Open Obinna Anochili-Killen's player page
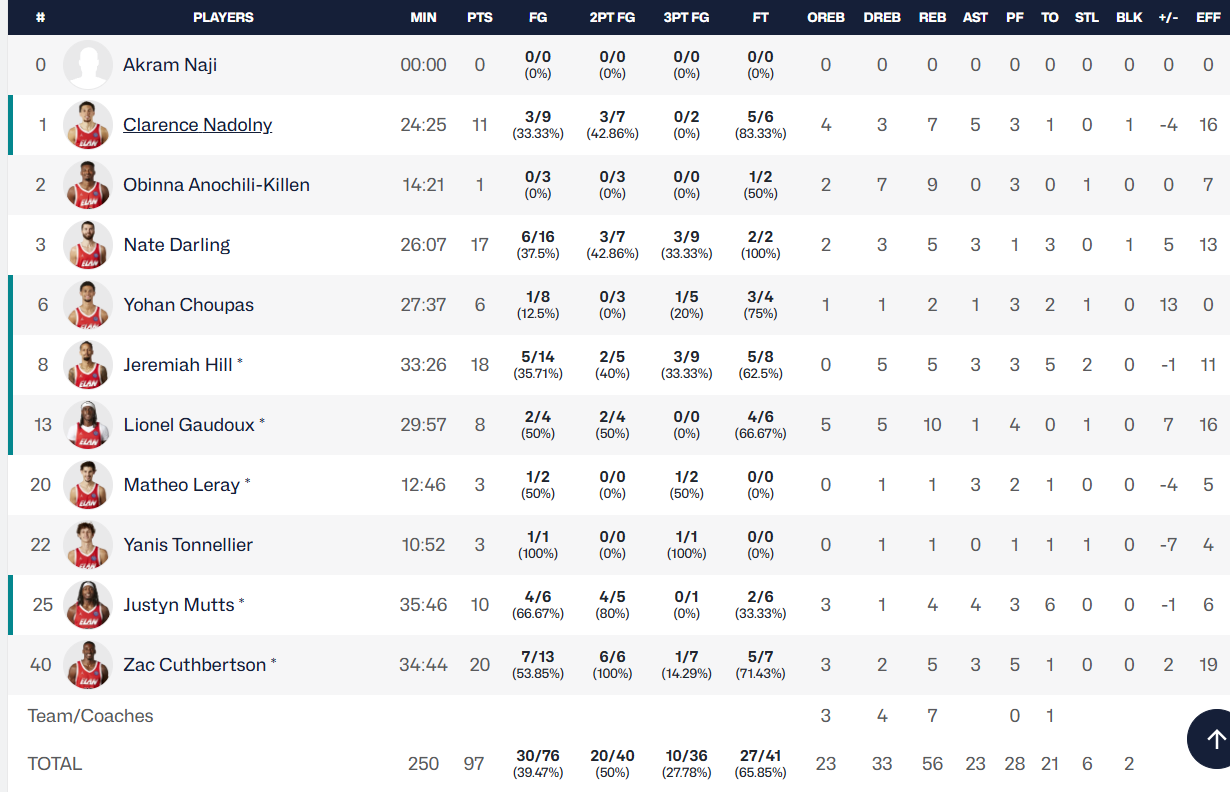Image resolution: width=1230 pixels, height=792 pixels. pyautogui.click(x=216, y=185)
